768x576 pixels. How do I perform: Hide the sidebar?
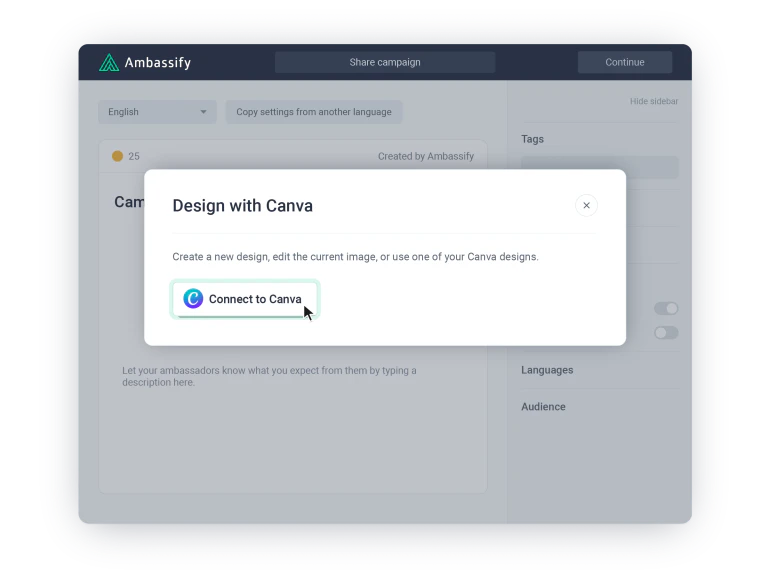tap(654, 101)
